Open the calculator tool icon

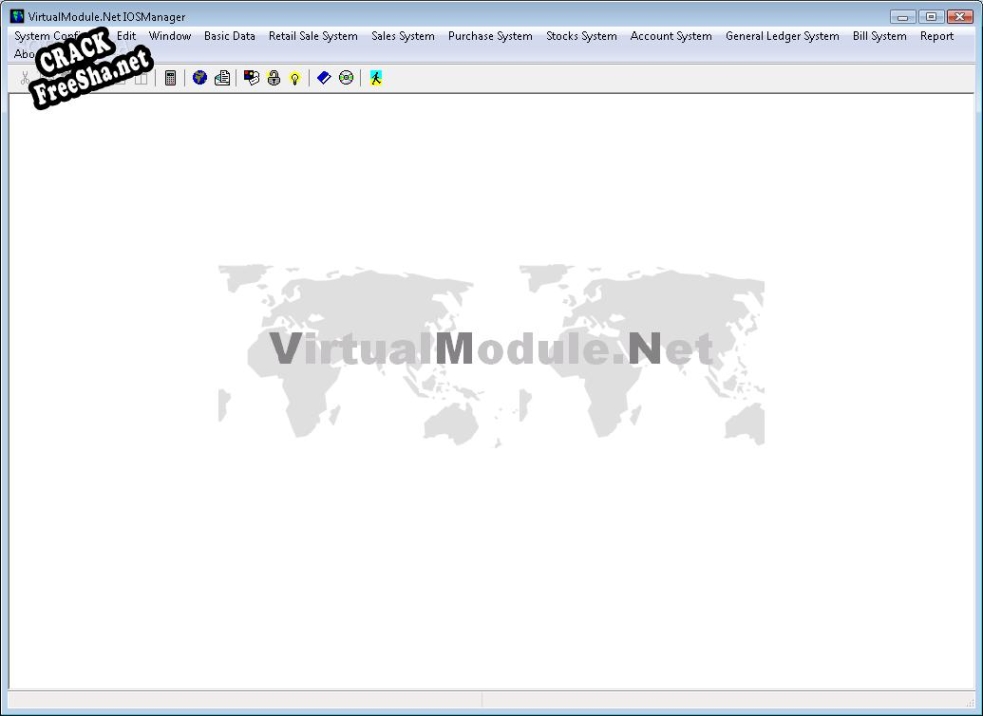(x=171, y=78)
